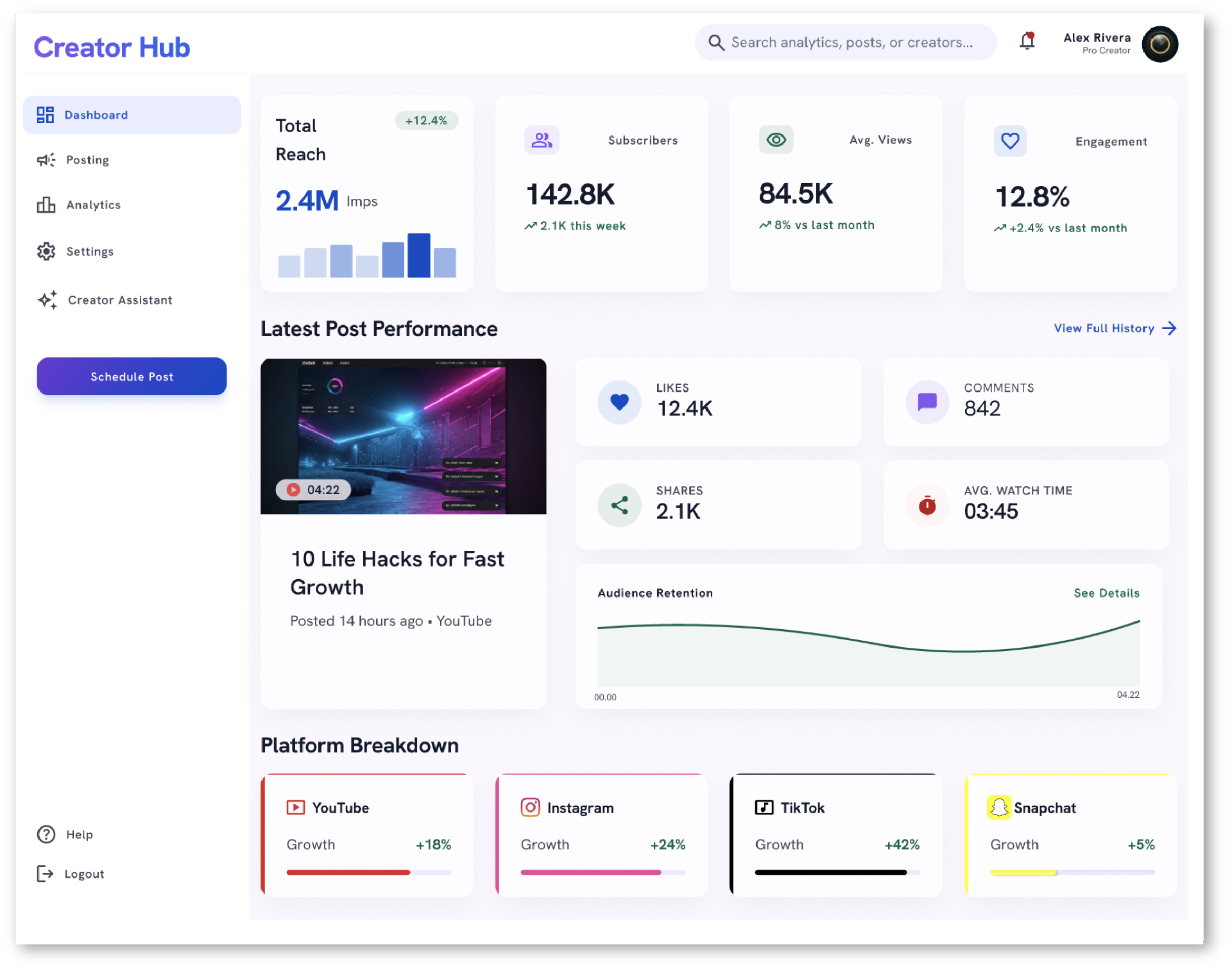This screenshot has width=1232, height=971.
Task: Click the Instagram growth progress bar
Action: [603, 872]
